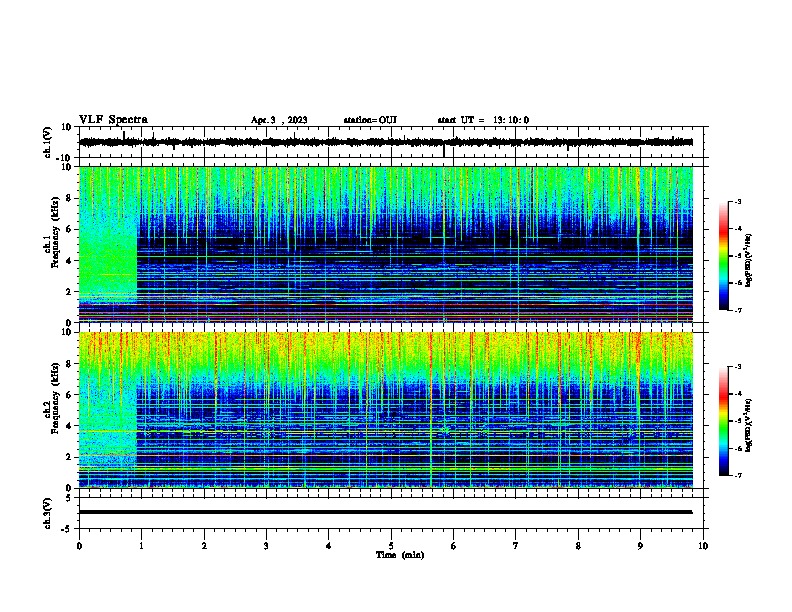Click the "Time (min)" x-axis label
This screenshot has width=792, height=612.
pos(400,555)
